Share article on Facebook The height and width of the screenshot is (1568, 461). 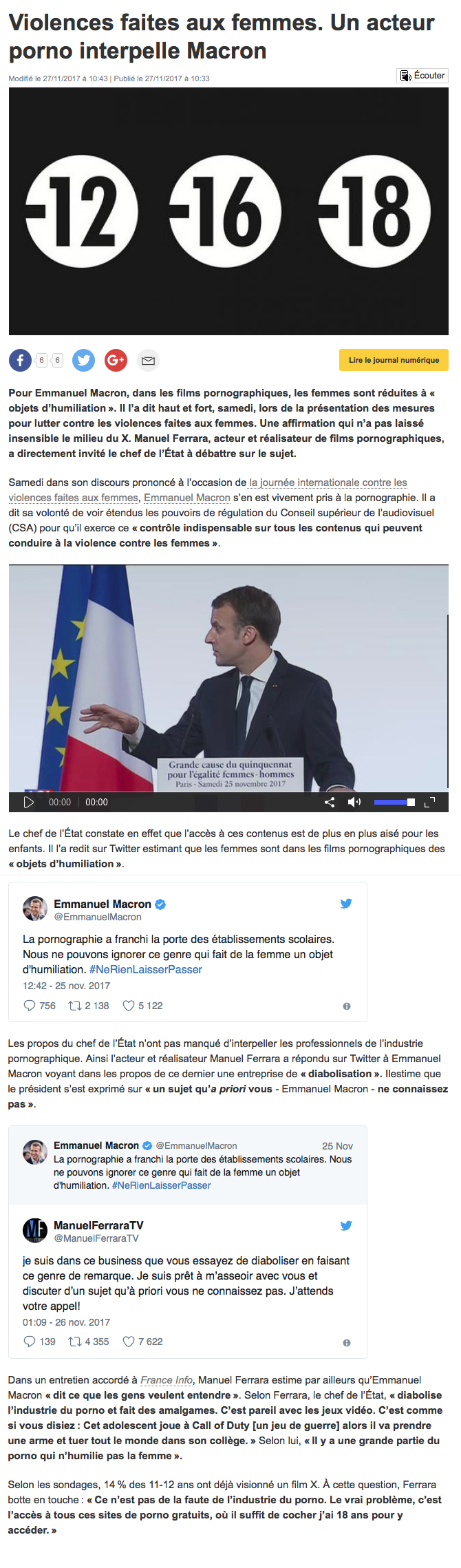click(x=20, y=360)
